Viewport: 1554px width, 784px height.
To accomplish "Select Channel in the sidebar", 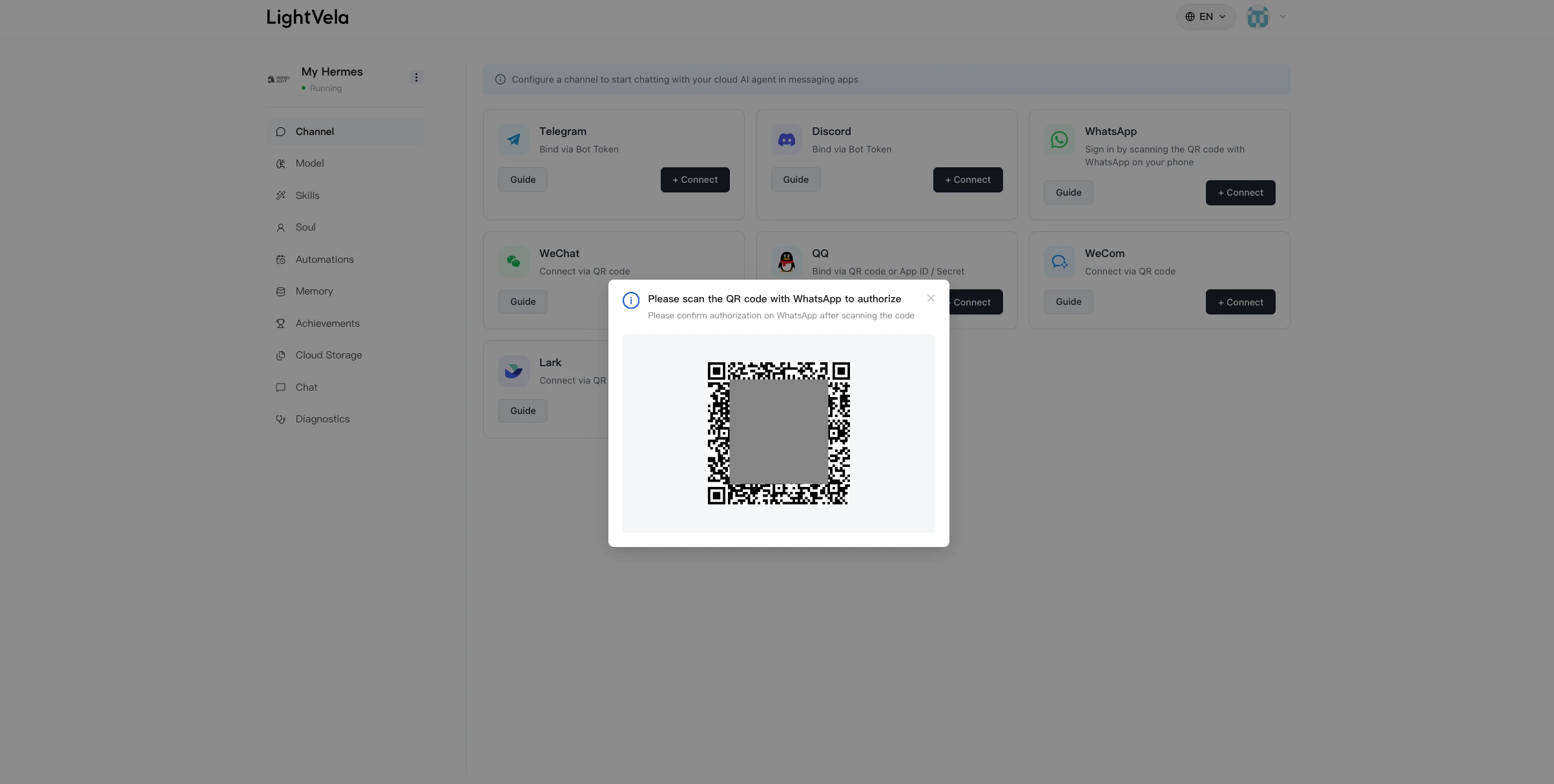I will [x=345, y=132].
